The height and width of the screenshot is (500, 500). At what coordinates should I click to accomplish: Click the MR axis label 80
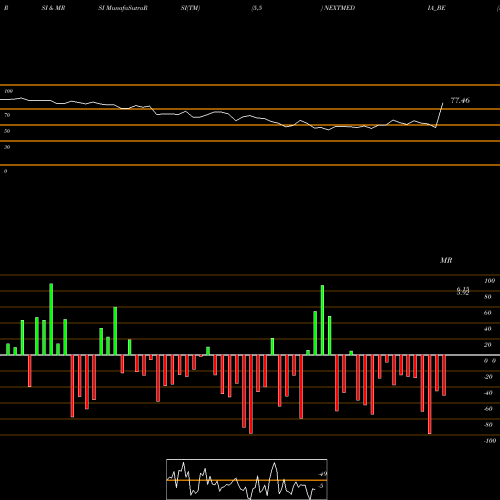[x=488, y=297]
